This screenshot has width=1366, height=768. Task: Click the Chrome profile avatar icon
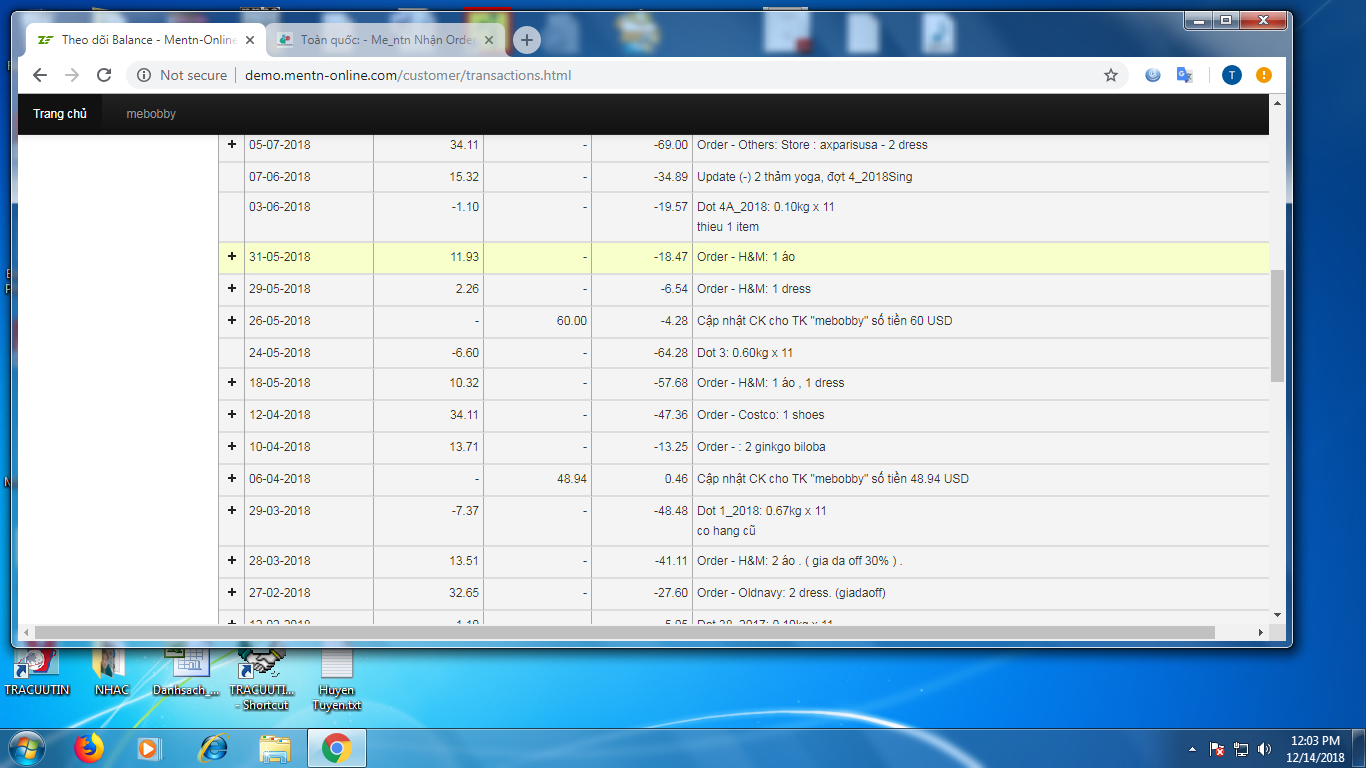coord(1232,75)
